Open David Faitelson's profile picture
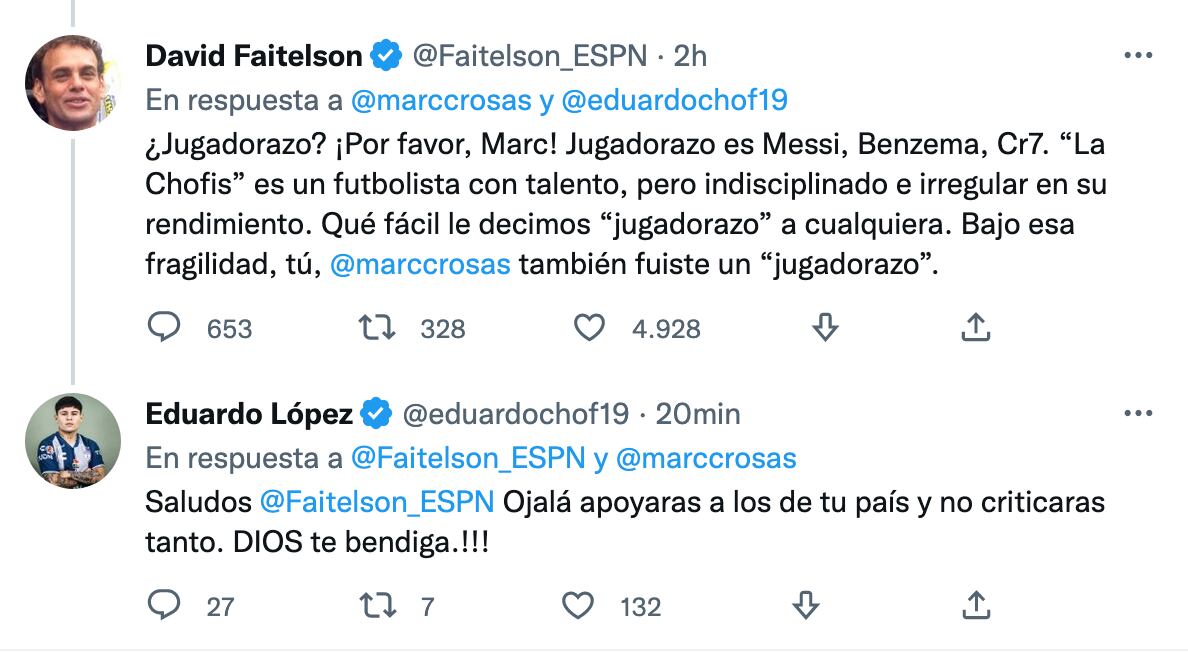Viewport: 1188px width, 654px height. click(x=73, y=83)
